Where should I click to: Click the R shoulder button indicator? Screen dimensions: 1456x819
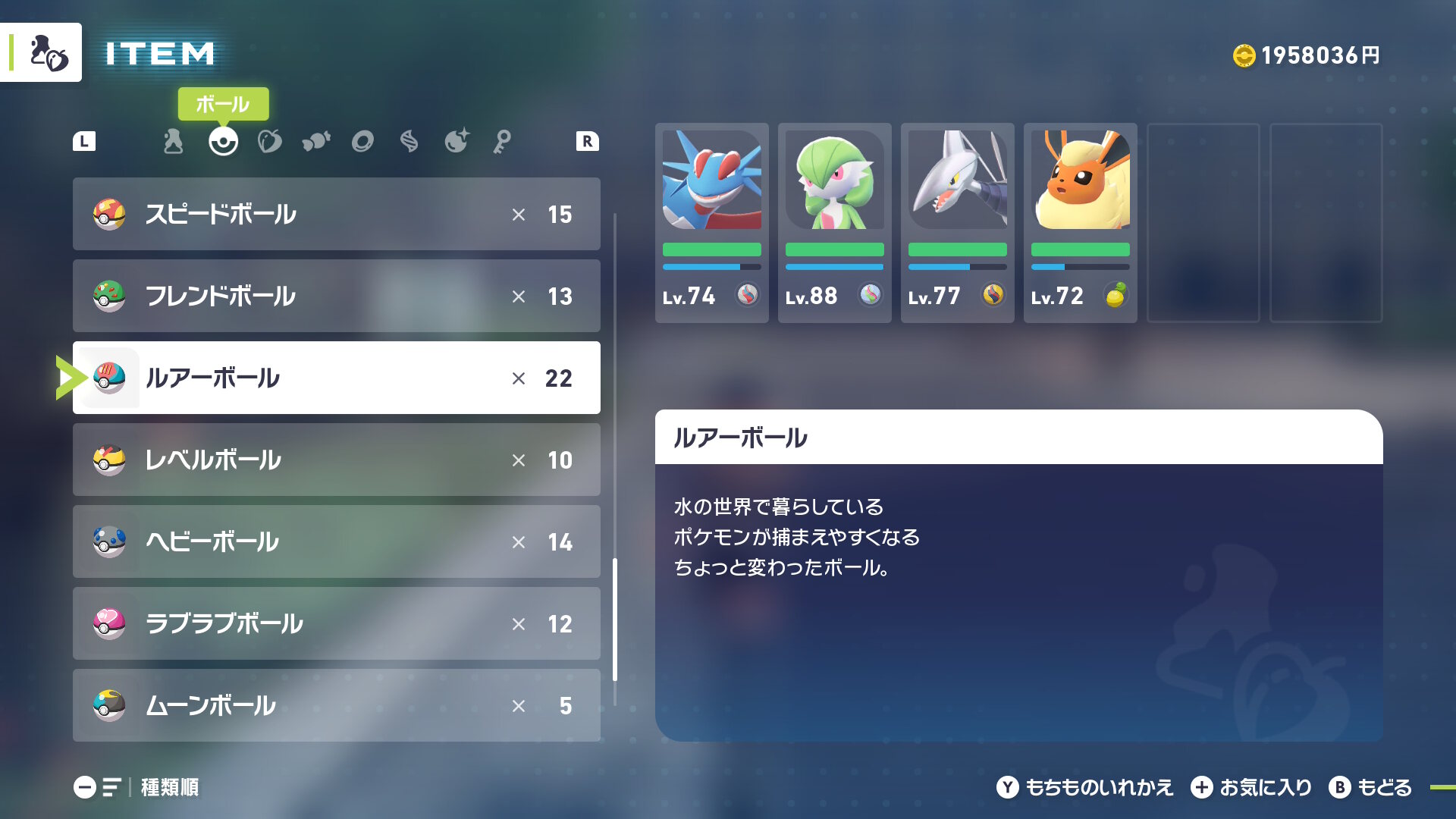587,141
